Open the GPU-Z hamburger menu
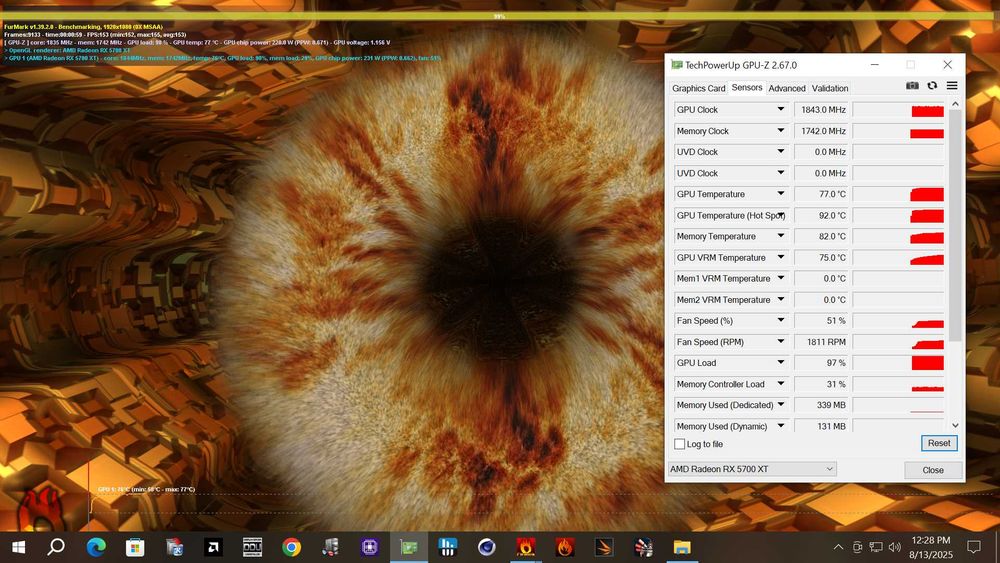 click(x=952, y=87)
